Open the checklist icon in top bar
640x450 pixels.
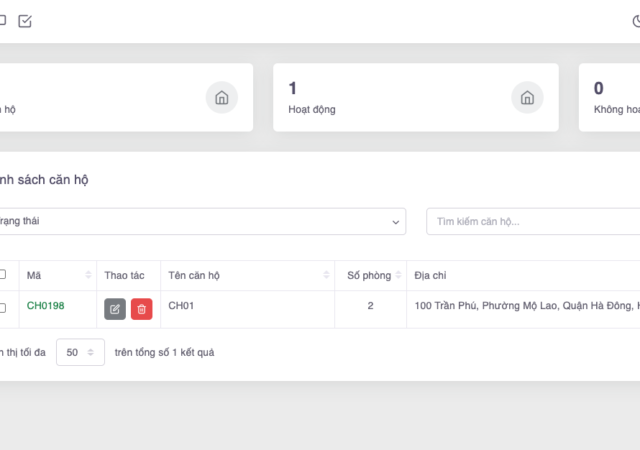tap(25, 20)
